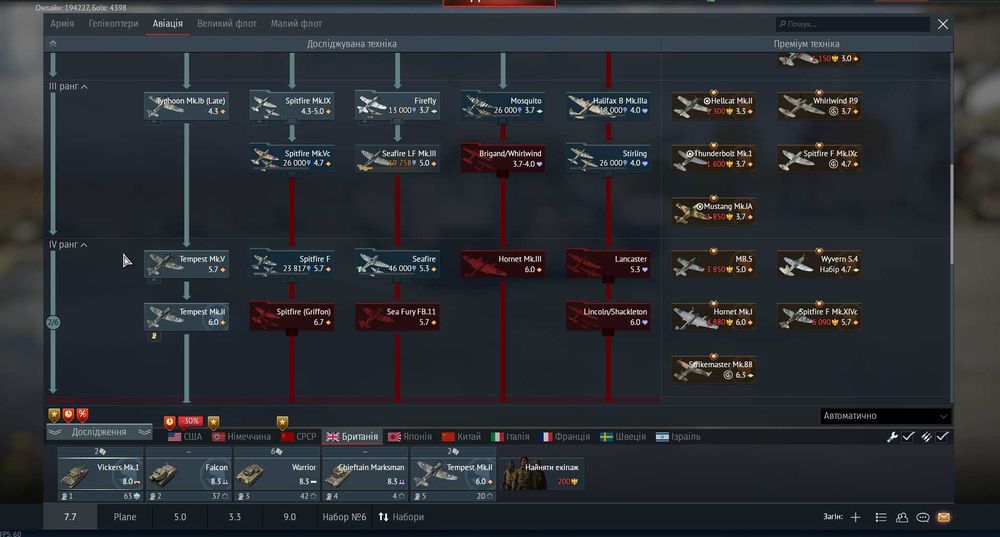Select the 9.0 preset
This screenshot has height=537, width=1000.
(x=290, y=517)
